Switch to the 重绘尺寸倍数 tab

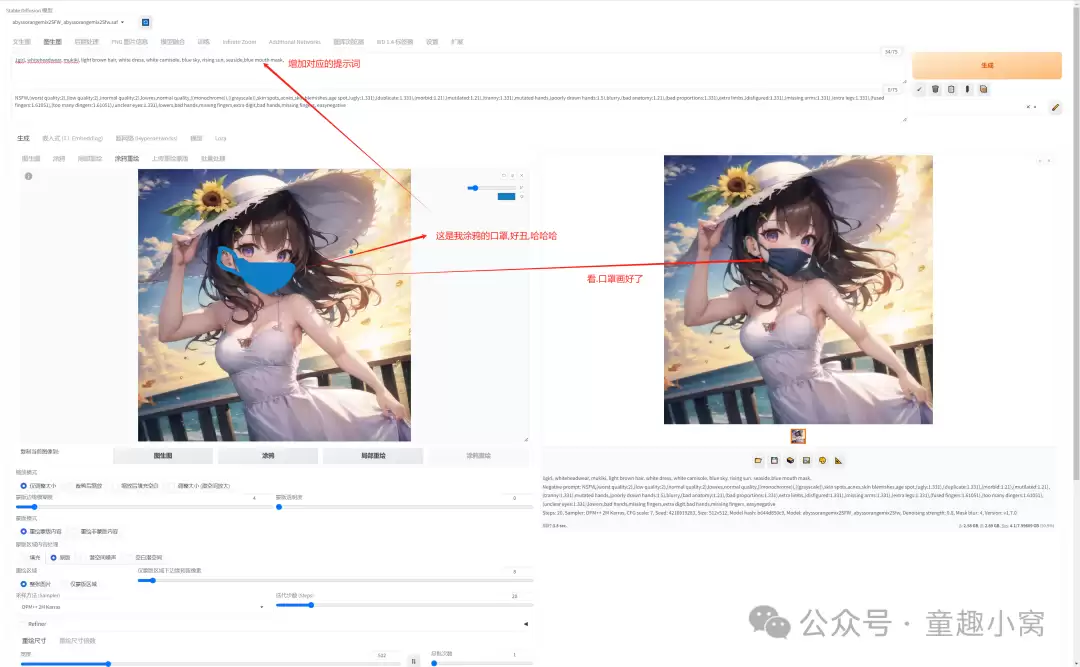[x=77, y=641]
